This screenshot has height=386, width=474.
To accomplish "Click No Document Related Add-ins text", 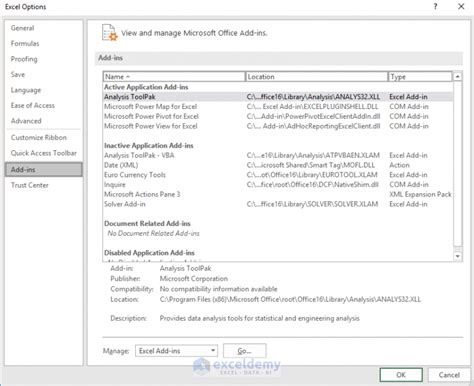I will point(153,233).
